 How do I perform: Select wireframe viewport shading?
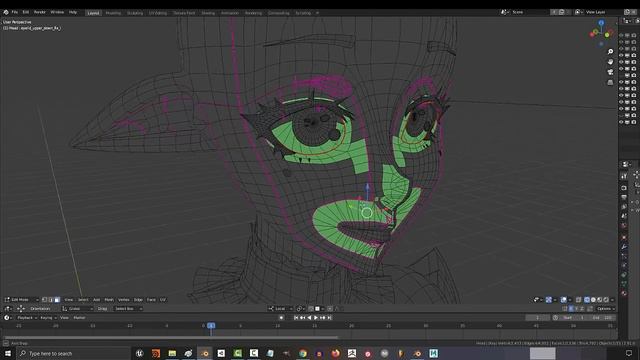(x=587, y=300)
